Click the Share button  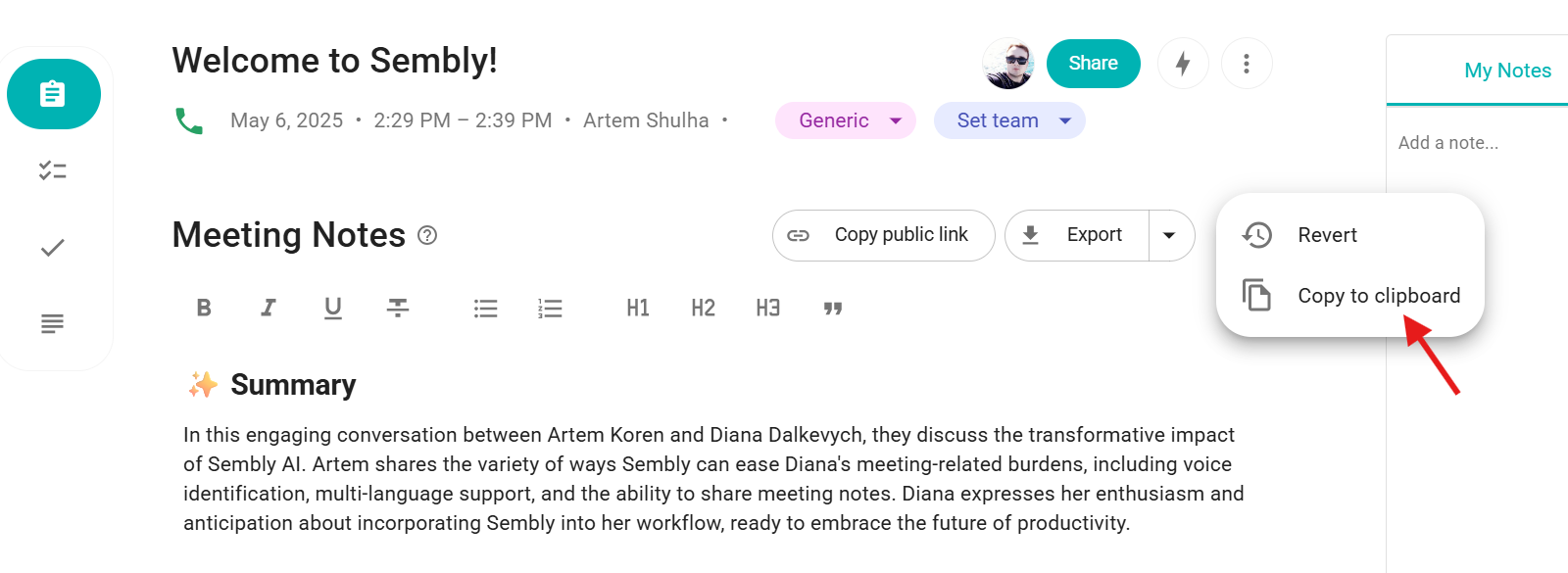[x=1093, y=64]
